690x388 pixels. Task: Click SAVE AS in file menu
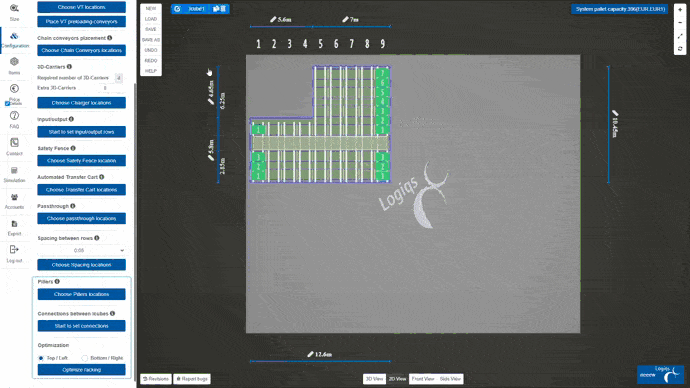pos(150,40)
